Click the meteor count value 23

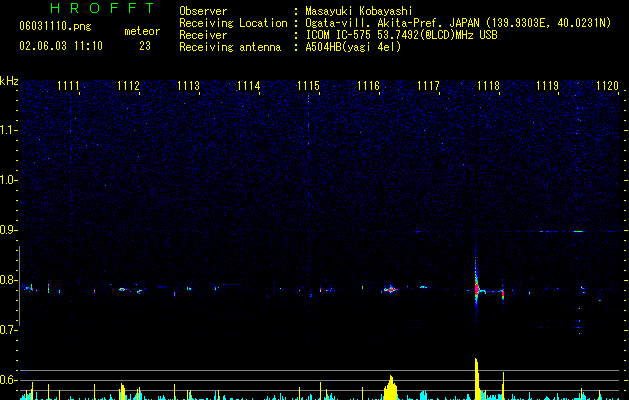coord(145,46)
